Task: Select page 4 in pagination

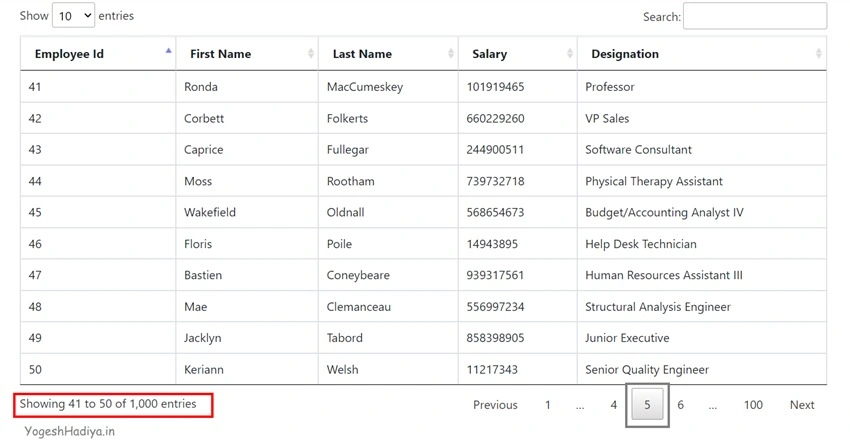Action: tap(614, 405)
